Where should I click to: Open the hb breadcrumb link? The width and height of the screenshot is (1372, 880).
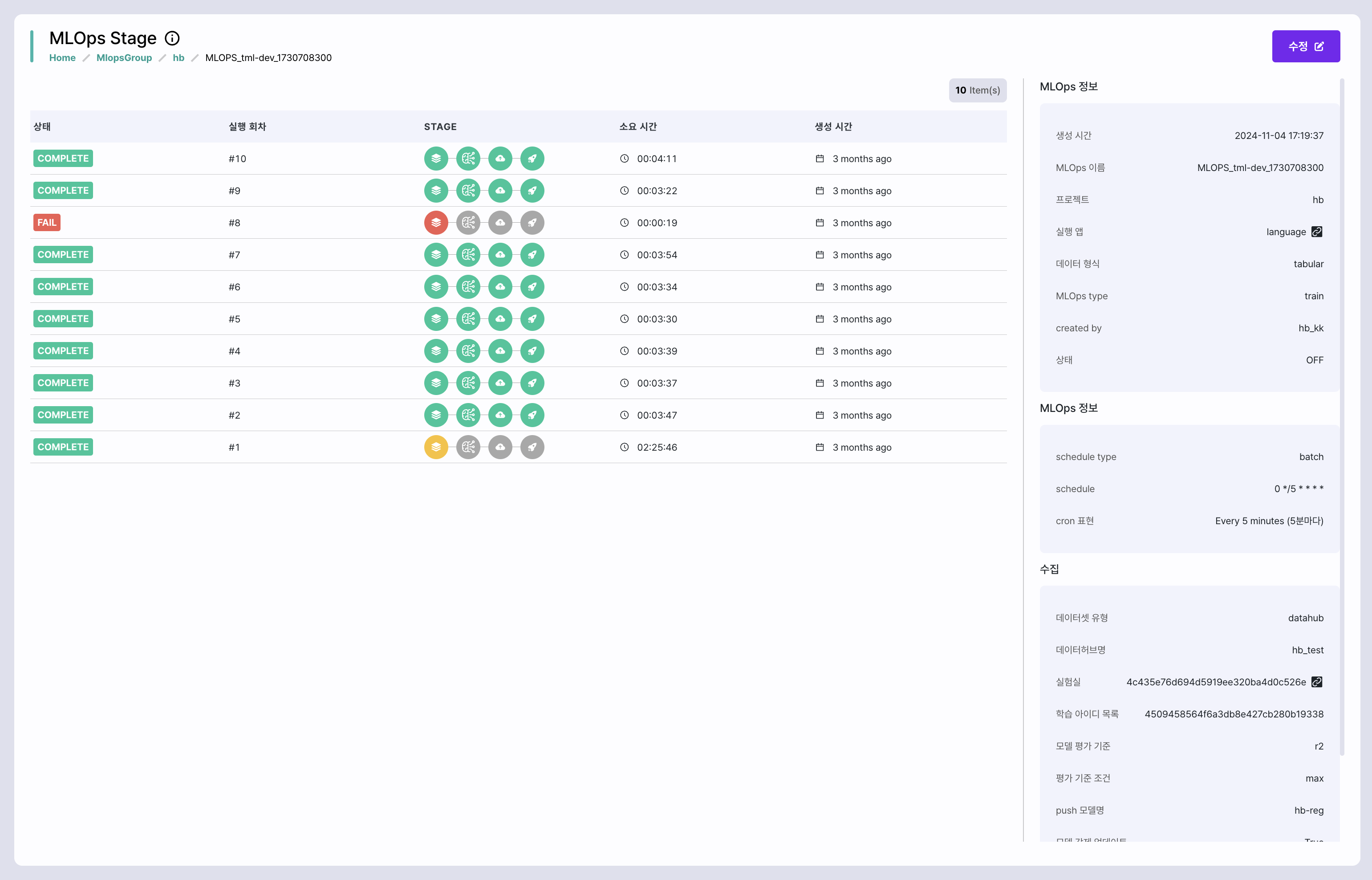point(178,58)
